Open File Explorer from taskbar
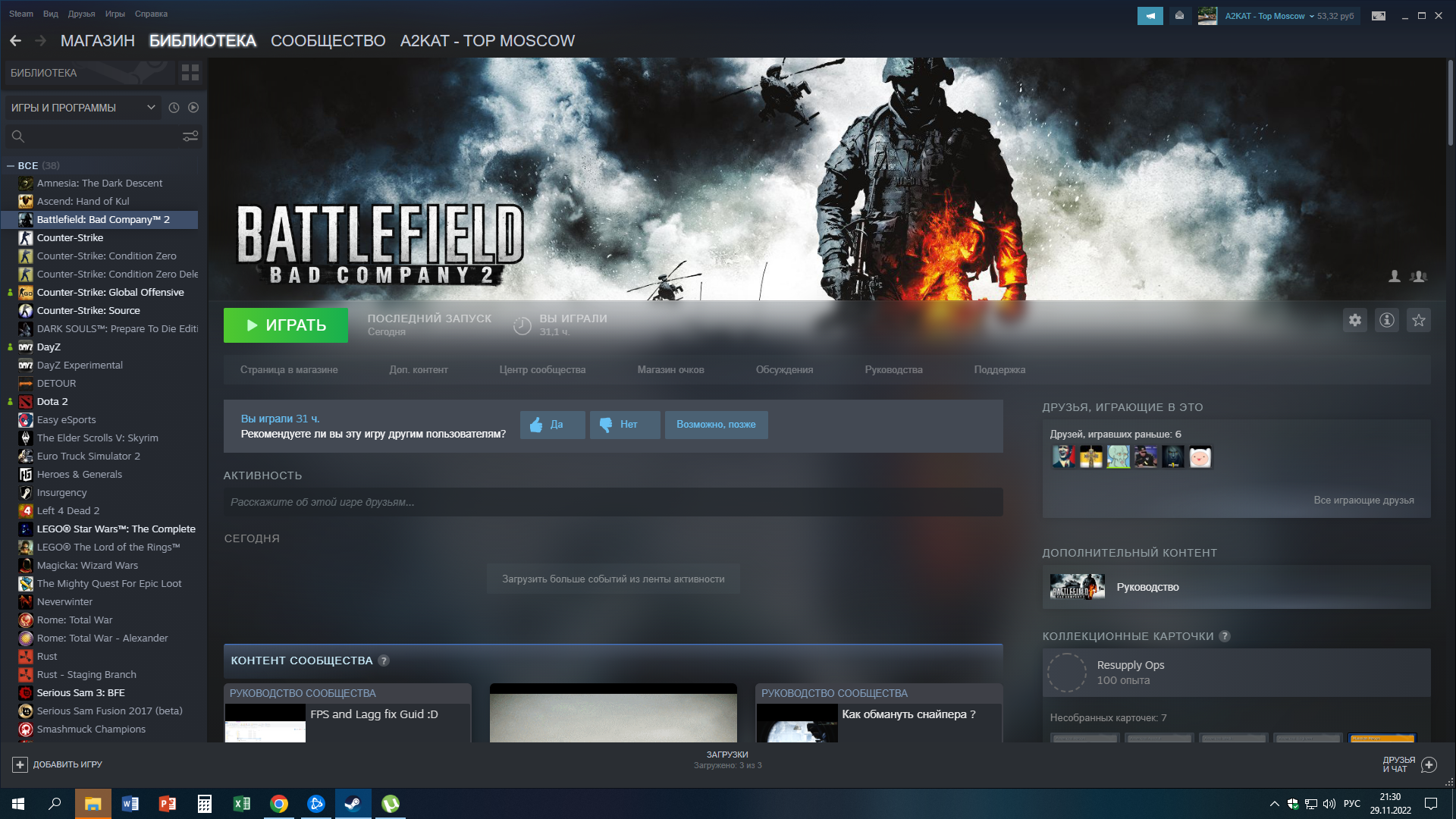The width and height of the screenshot is (1456, 819). point(93,804)
